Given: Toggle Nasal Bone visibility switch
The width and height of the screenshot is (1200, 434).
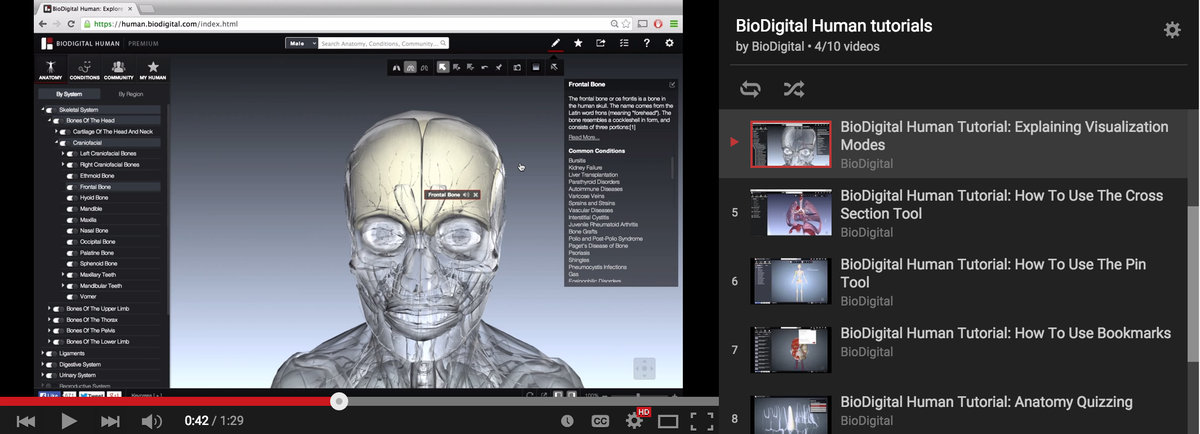Looking at the screenshot, I should click(72, 231).
